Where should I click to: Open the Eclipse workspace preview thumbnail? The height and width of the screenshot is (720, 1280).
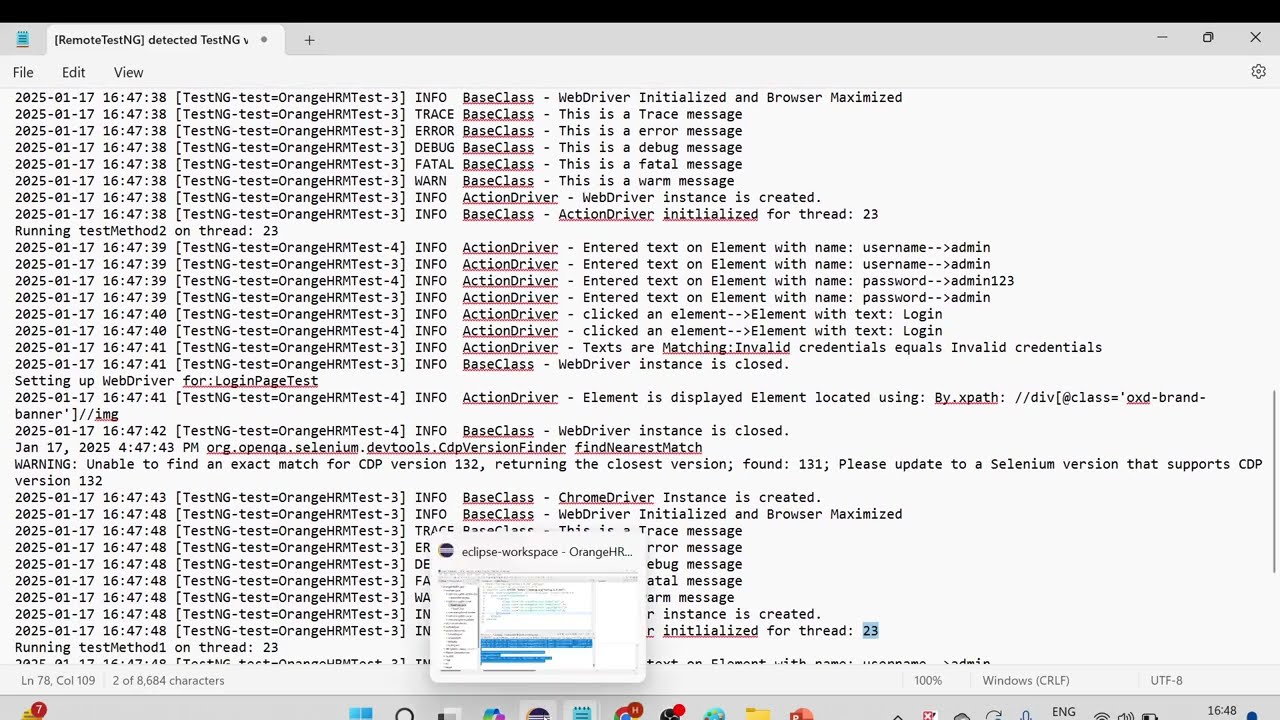pos(537,620)
